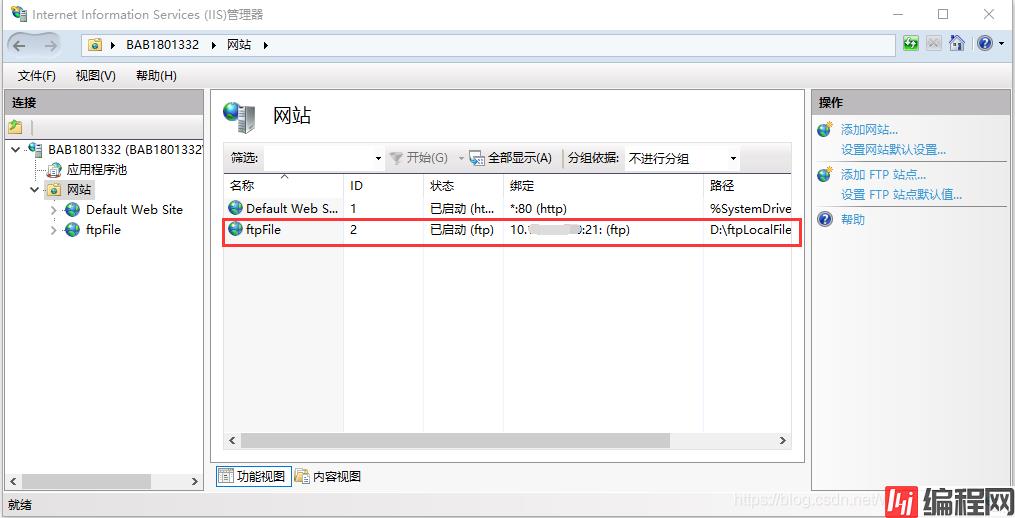Open the 视图(V) menu
This screenshot has width=1015, height=518.
(x=95, y=76)
